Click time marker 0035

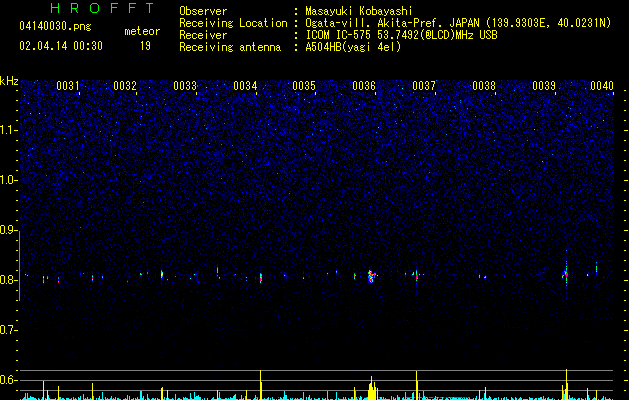pyautogui.click(x=304, y=86)
